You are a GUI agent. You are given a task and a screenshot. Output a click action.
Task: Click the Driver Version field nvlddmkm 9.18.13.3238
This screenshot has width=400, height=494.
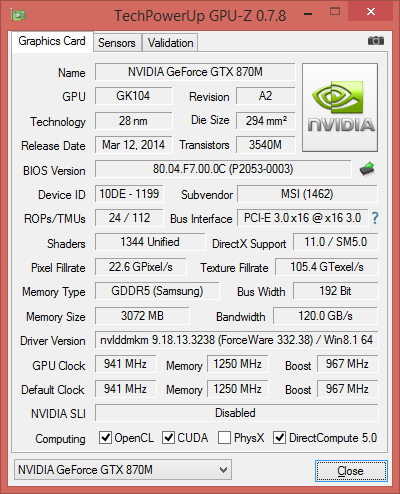(237, 340)
